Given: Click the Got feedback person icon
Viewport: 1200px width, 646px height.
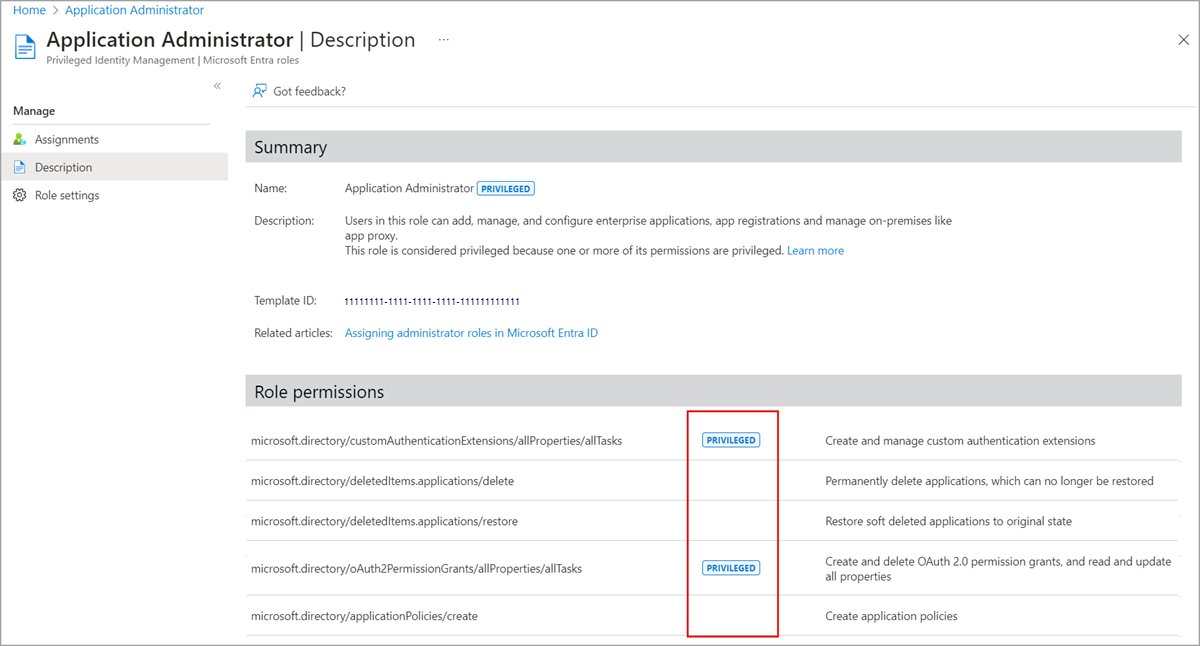Looking at the screenshot, I should (x=260, y=91).
